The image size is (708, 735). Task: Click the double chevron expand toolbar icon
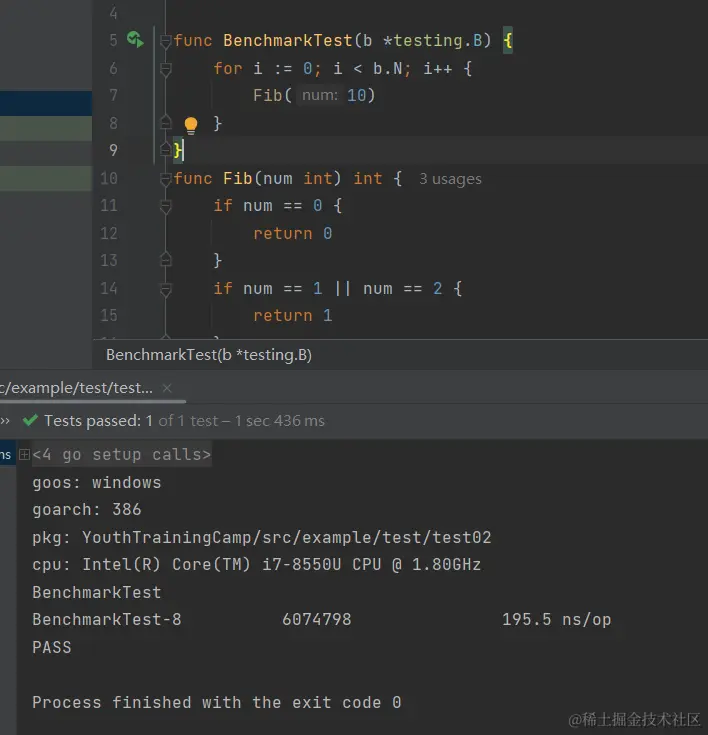click(x=5, y=420)
